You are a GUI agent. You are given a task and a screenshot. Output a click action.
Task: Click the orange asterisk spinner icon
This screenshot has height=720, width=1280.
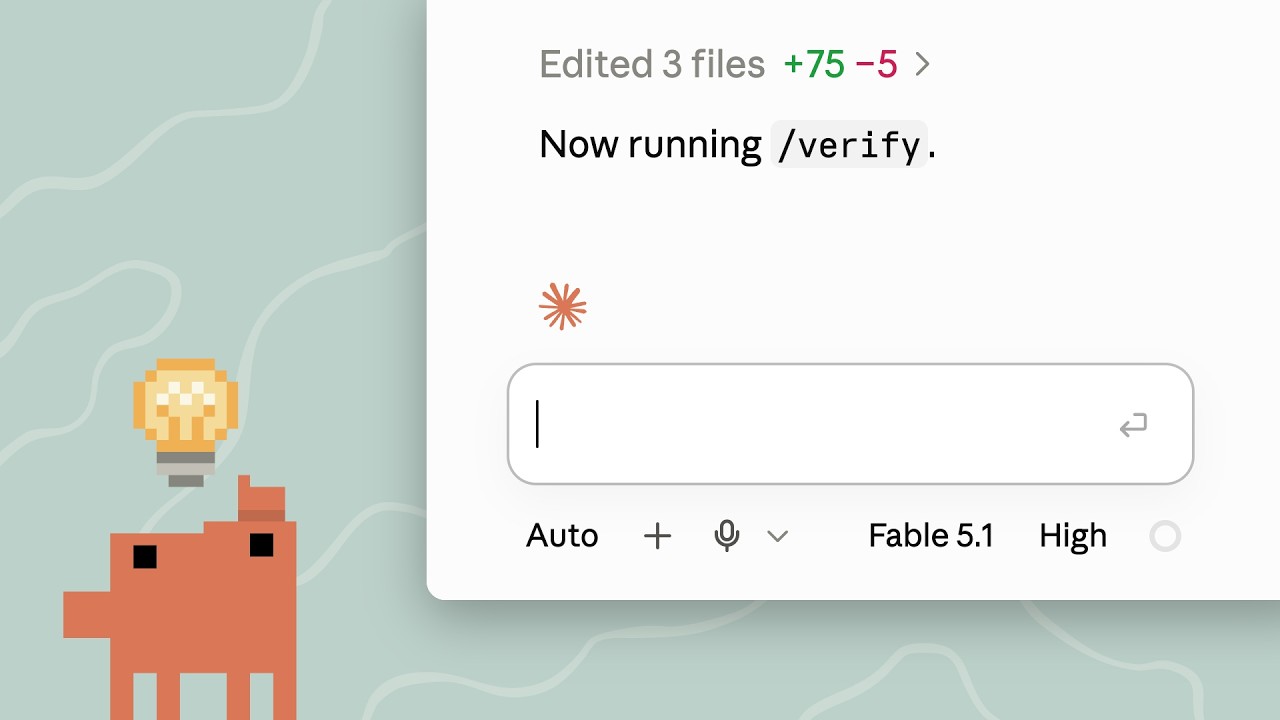click(563, 307)
